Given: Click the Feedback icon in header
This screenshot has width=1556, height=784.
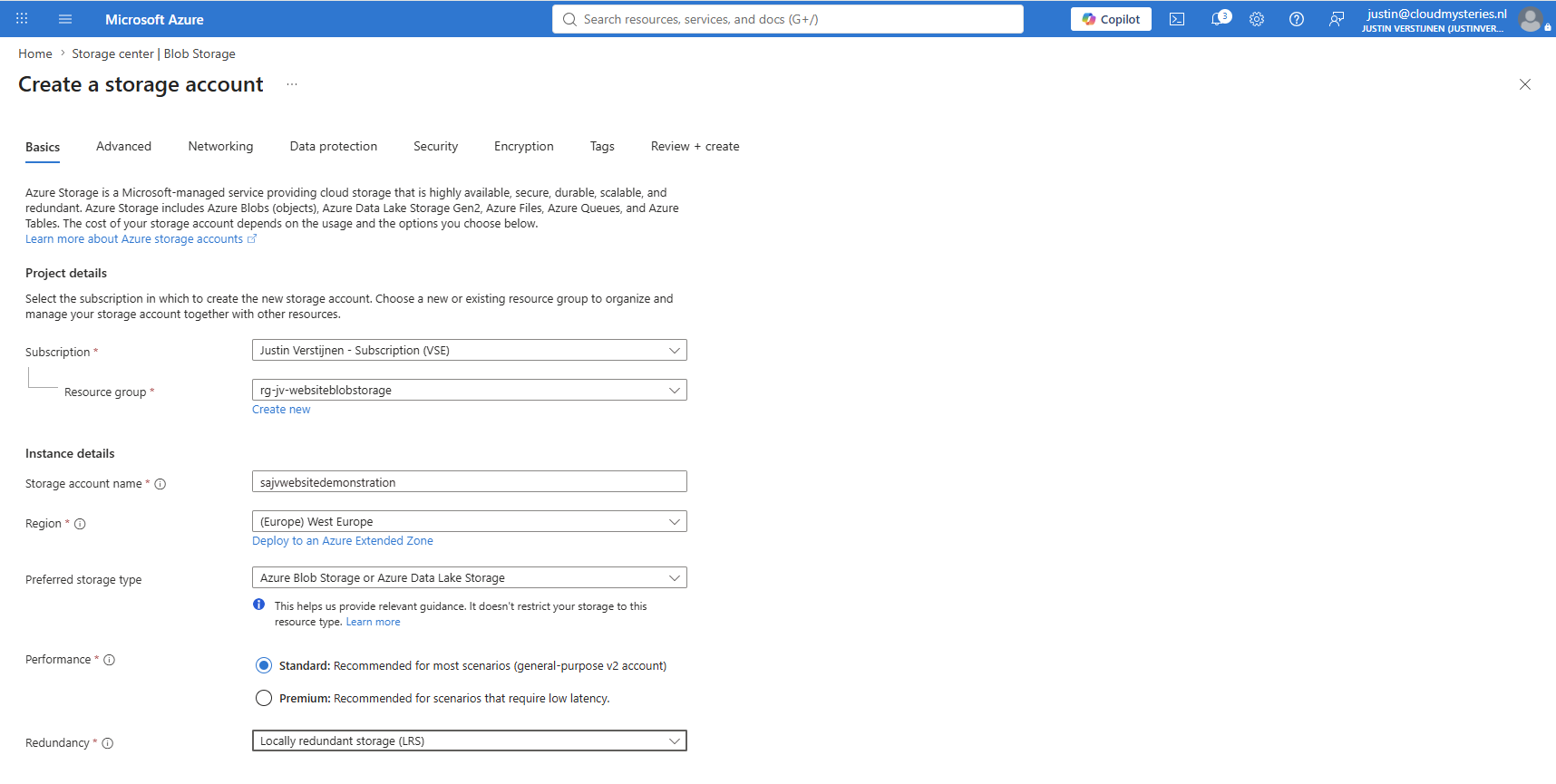Looking at the screenshot, I should (1337, 19).
